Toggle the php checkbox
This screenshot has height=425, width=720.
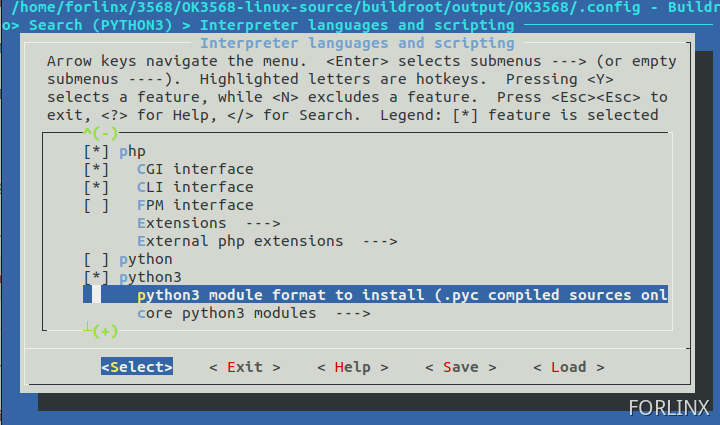(x=96, y=151)
